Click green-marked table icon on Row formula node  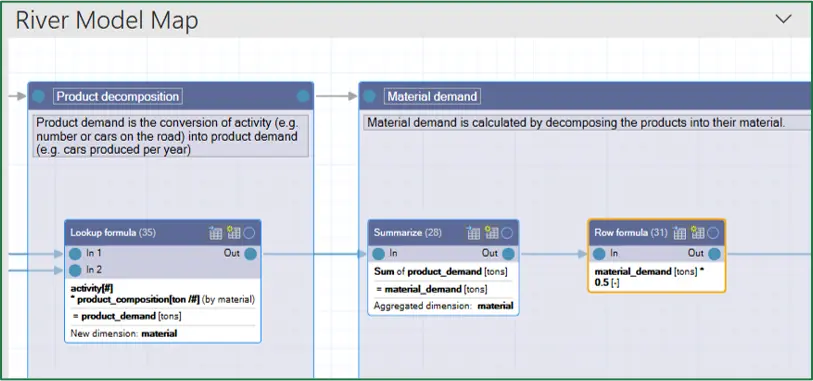[697, 233]
